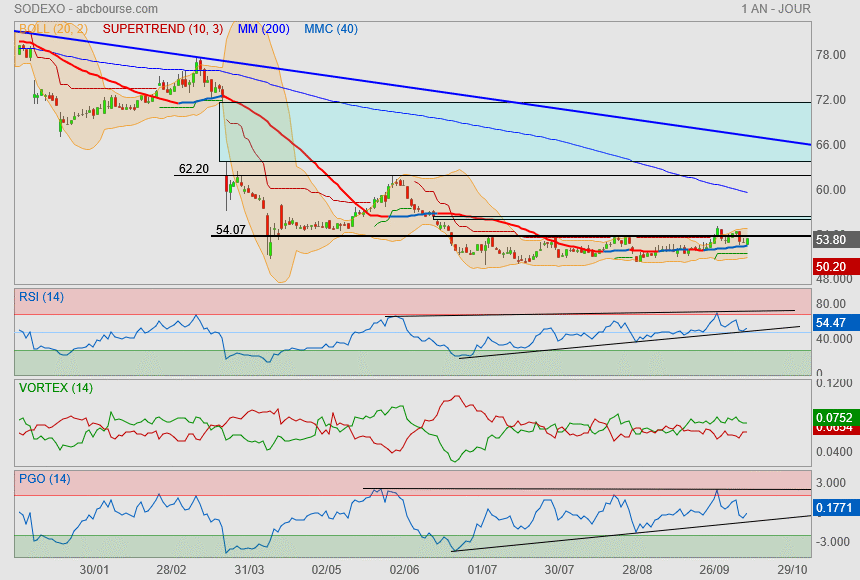Click the 31/03 date on the time axis
Screen dimensions: 860x580
click(248, 569)
